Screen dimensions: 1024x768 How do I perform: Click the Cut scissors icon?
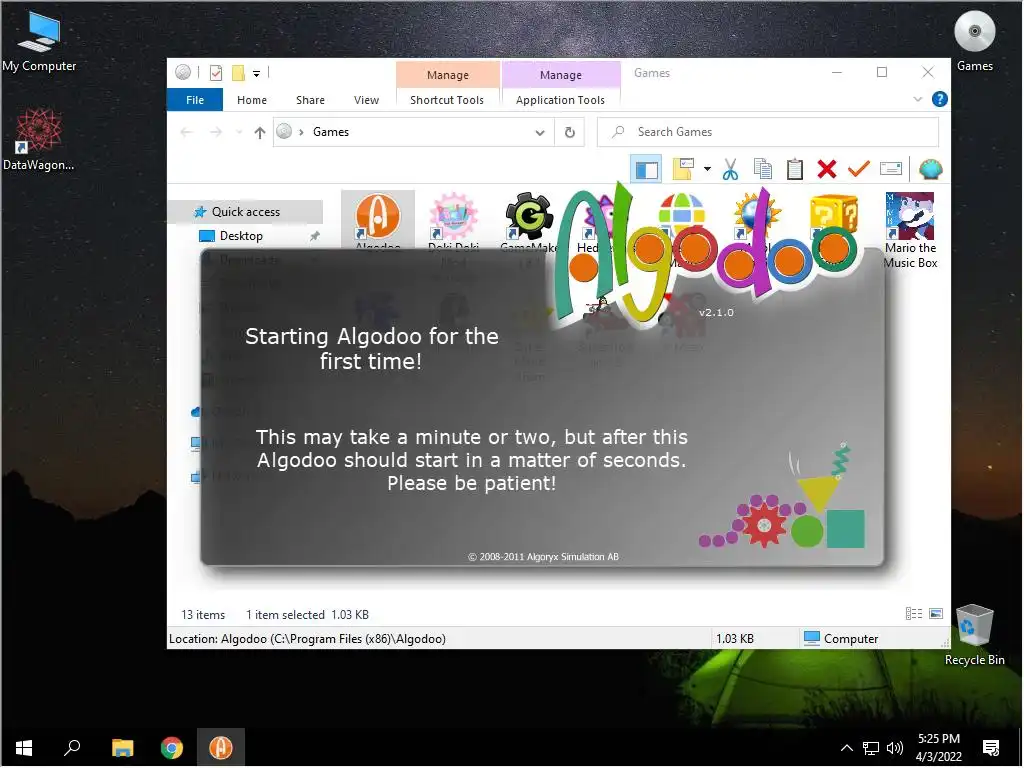(730, 169)
